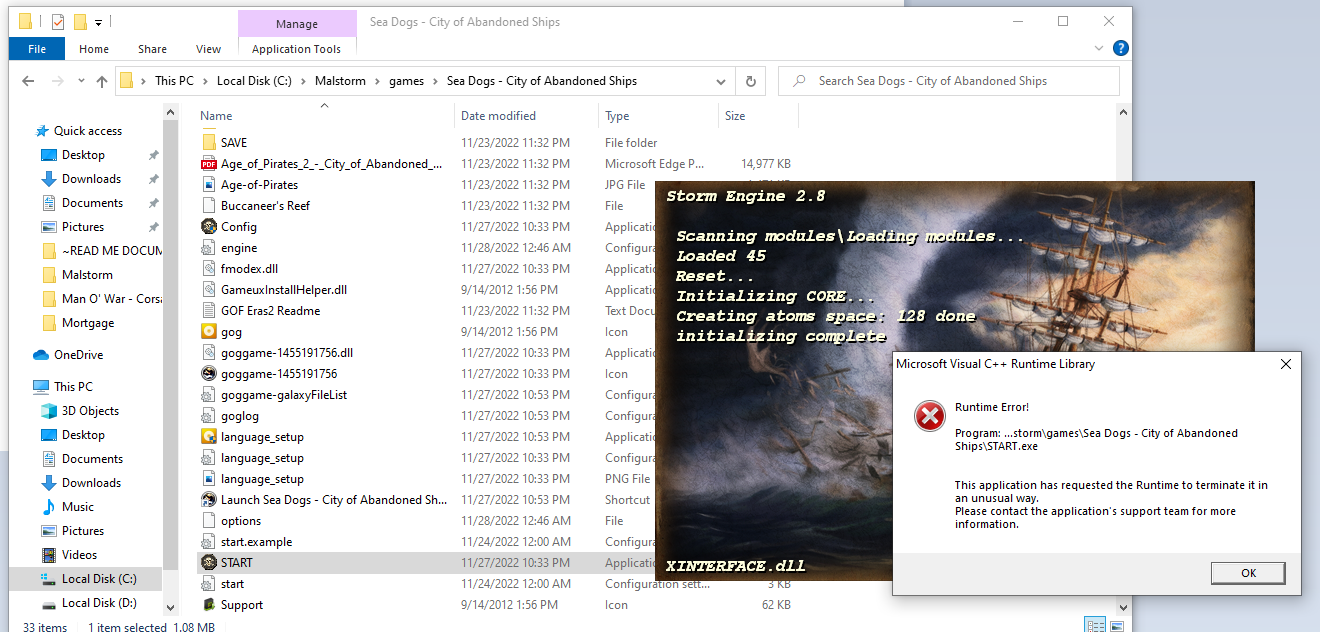Click the red error icon in dialog
The width and height of the screenshot is (1320, 632).
pos(930,416)
